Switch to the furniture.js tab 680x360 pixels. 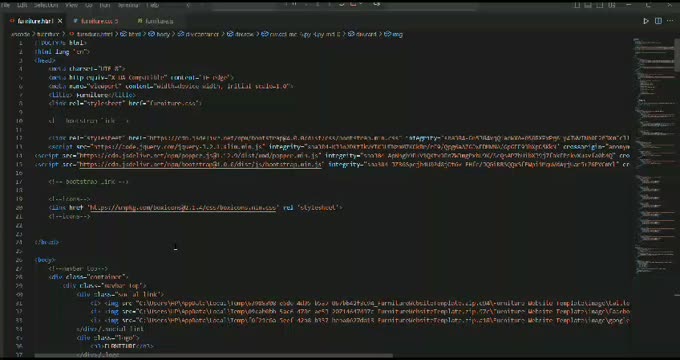(155, 21)
